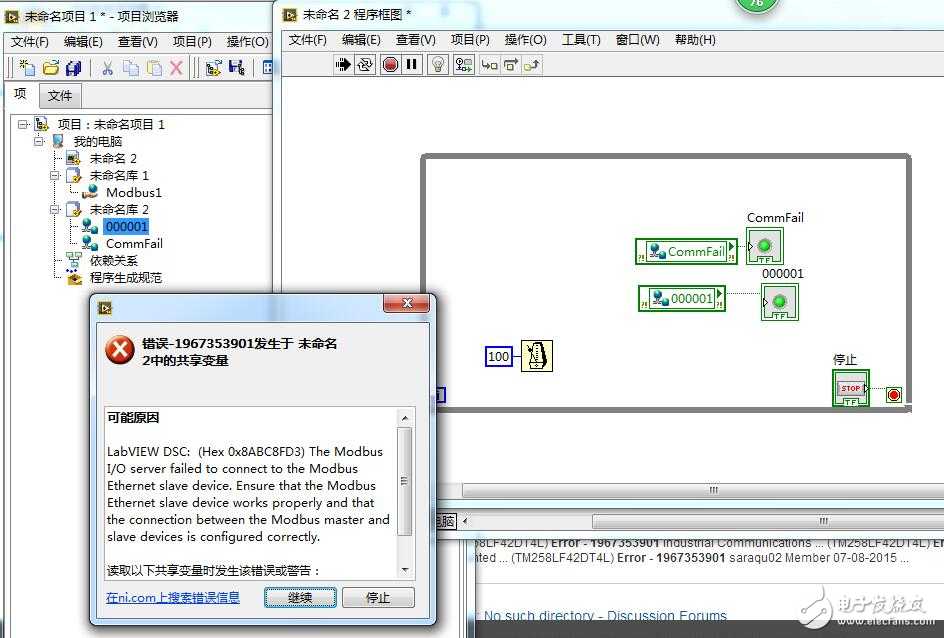Collapse 未命名库 2 tree node
Viewport: 944px width, 638px height.
tap(55, 209)
